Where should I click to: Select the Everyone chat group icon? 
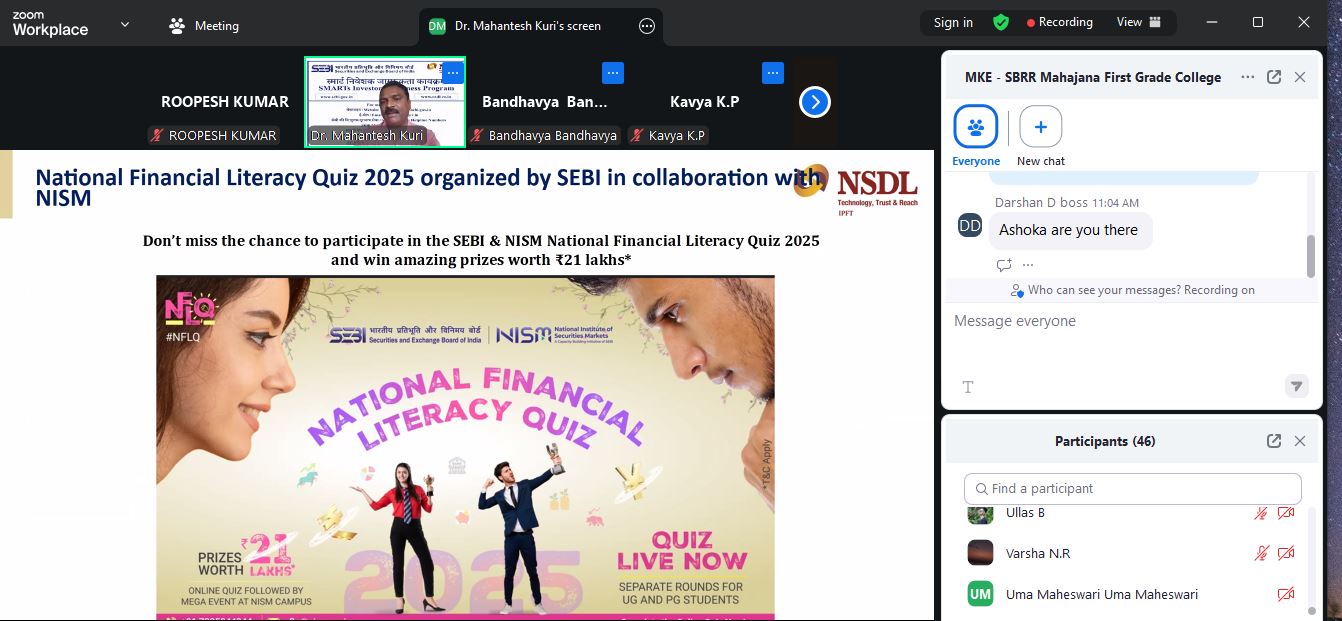pyautogui.click(x=975, y=127)
